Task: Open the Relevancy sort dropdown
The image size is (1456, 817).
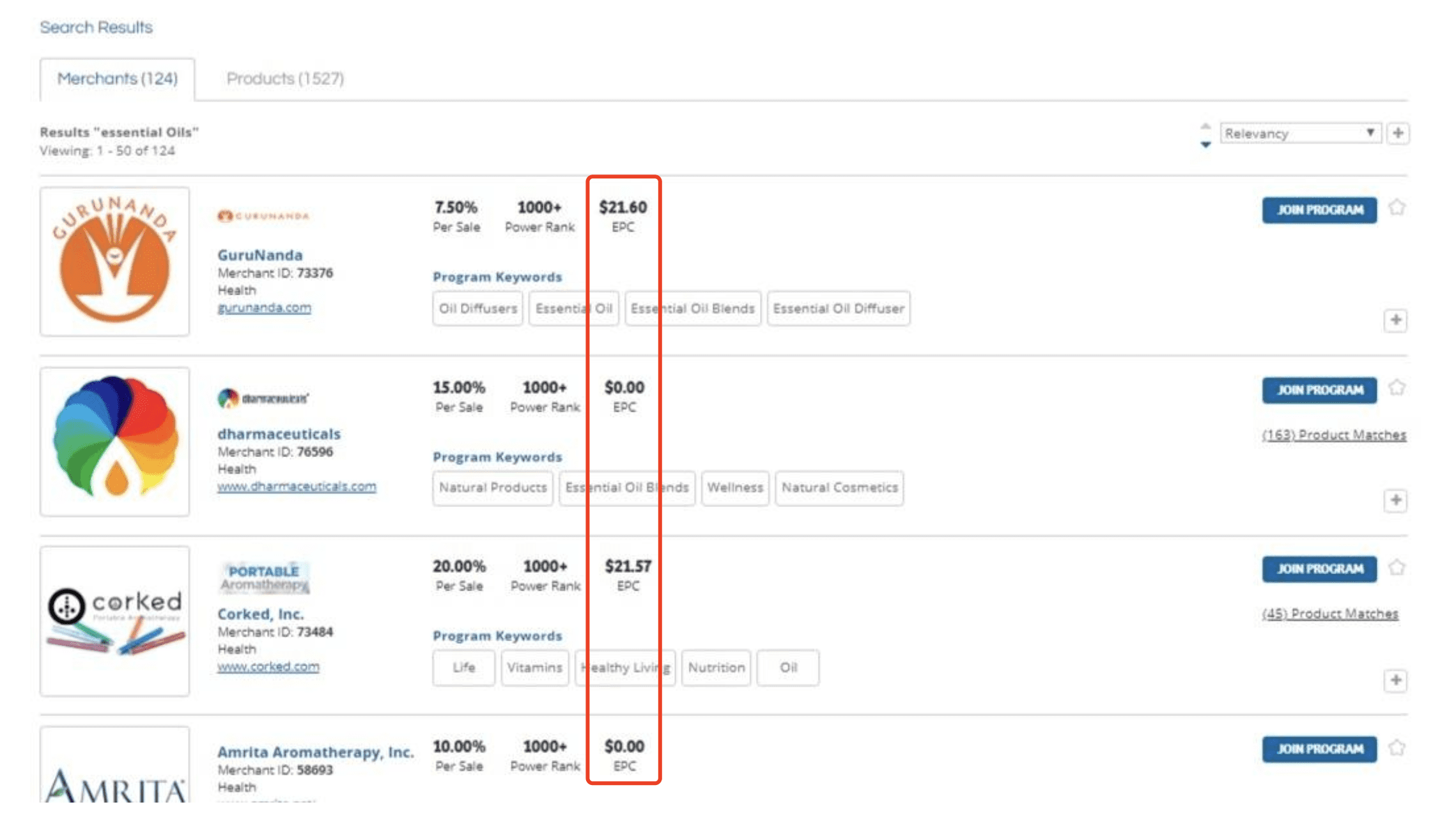Action: coord(1300,133)
